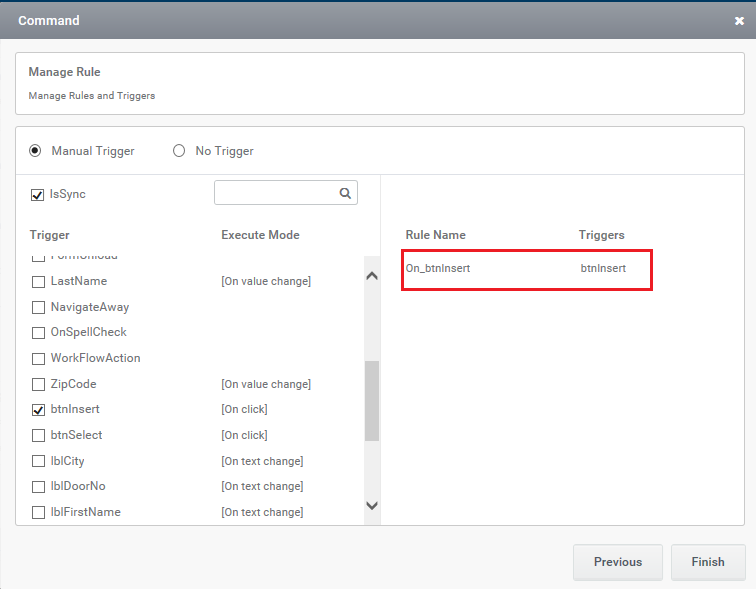Check the LastName trigger checkbox
This screenshot has height=589, width=756.
coord(39,282)
